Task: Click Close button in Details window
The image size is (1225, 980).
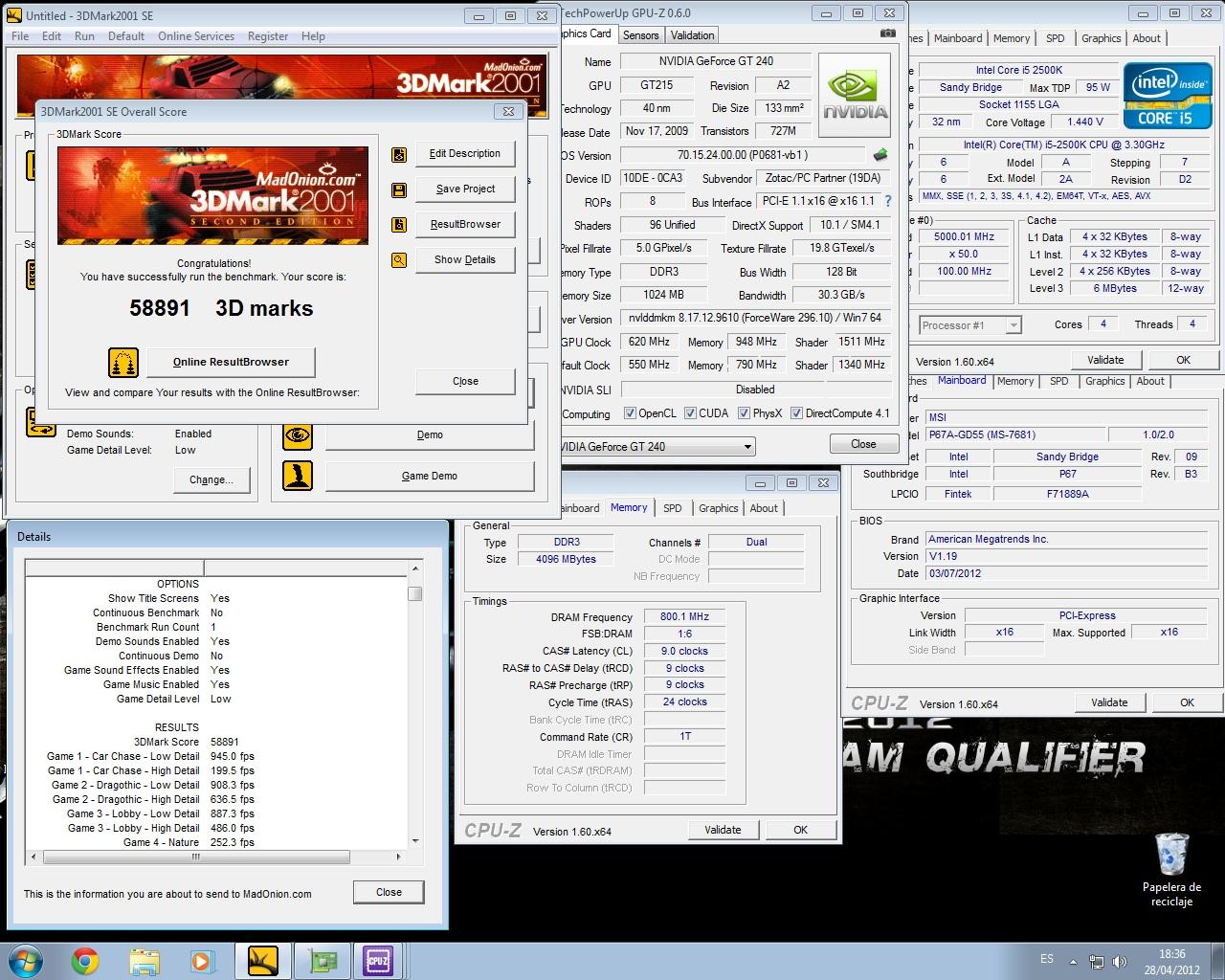Action: 389,892
